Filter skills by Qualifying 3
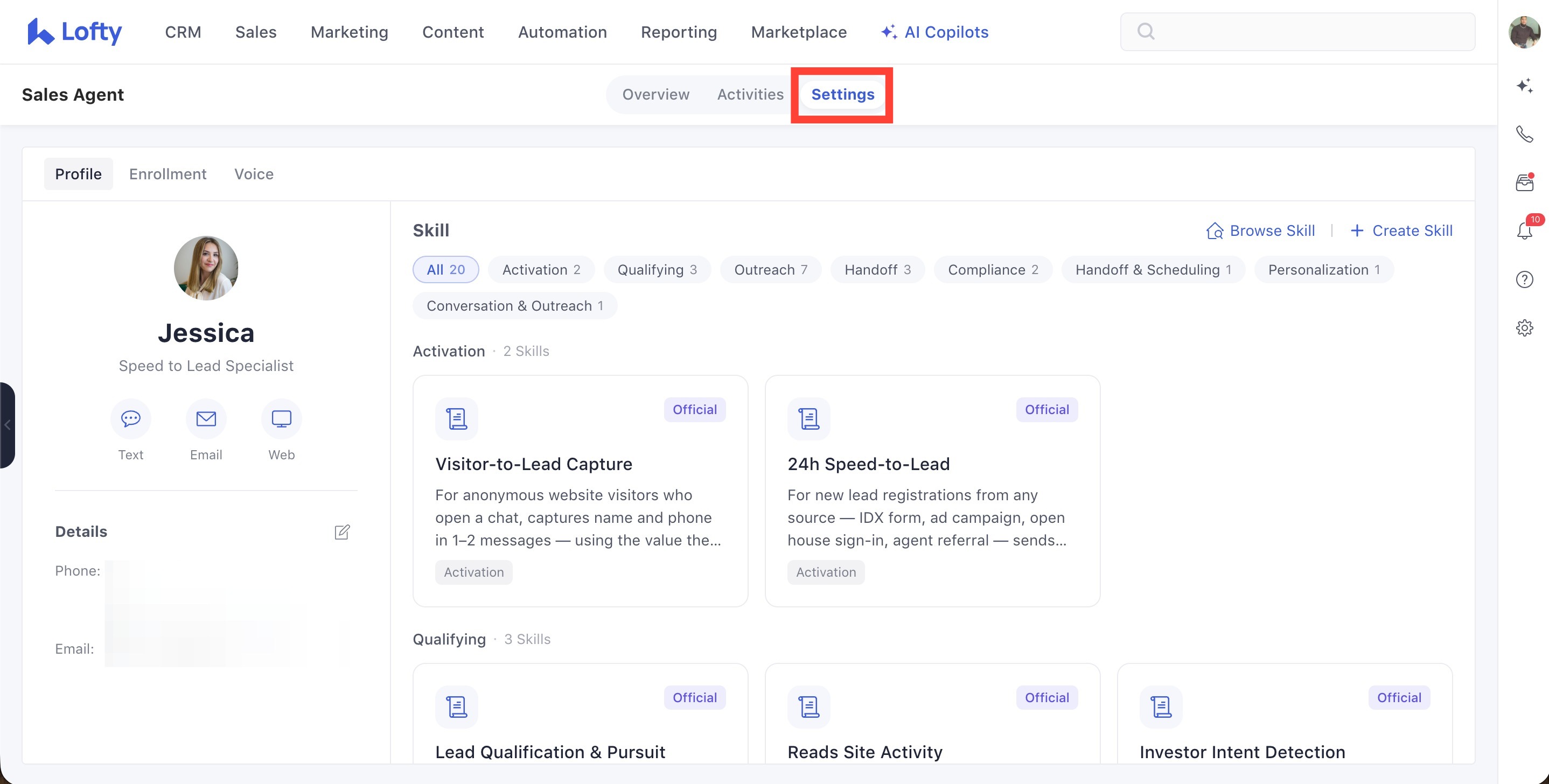The width and height of the screenshot is (1549, 784). pyautogui.click(x=657, y=269)
